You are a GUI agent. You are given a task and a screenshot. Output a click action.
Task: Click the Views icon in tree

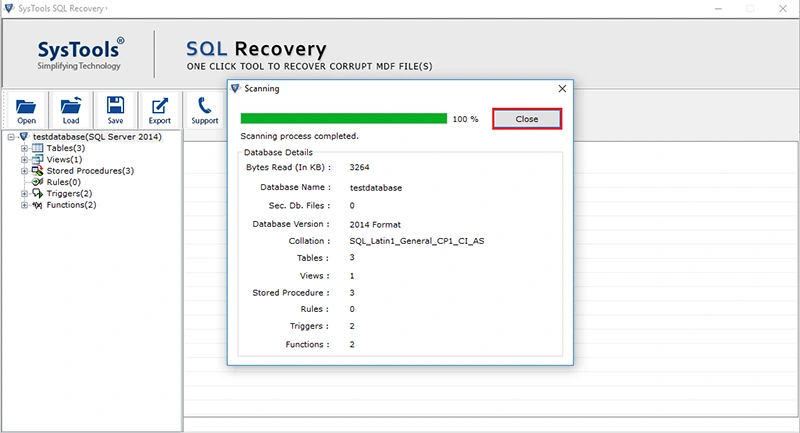37,160
